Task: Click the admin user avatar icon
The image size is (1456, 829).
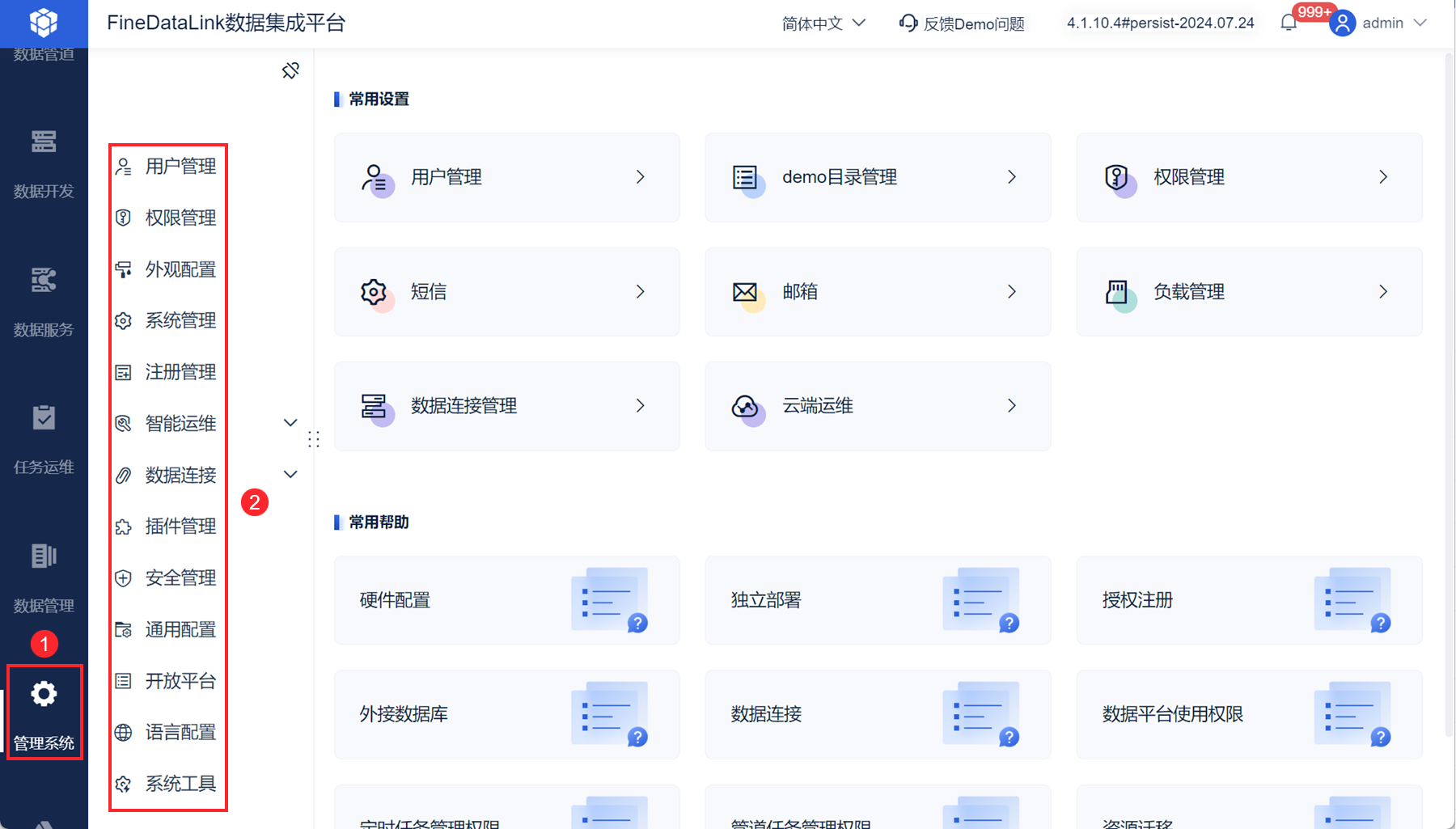Action: [x=1343, y=23]
